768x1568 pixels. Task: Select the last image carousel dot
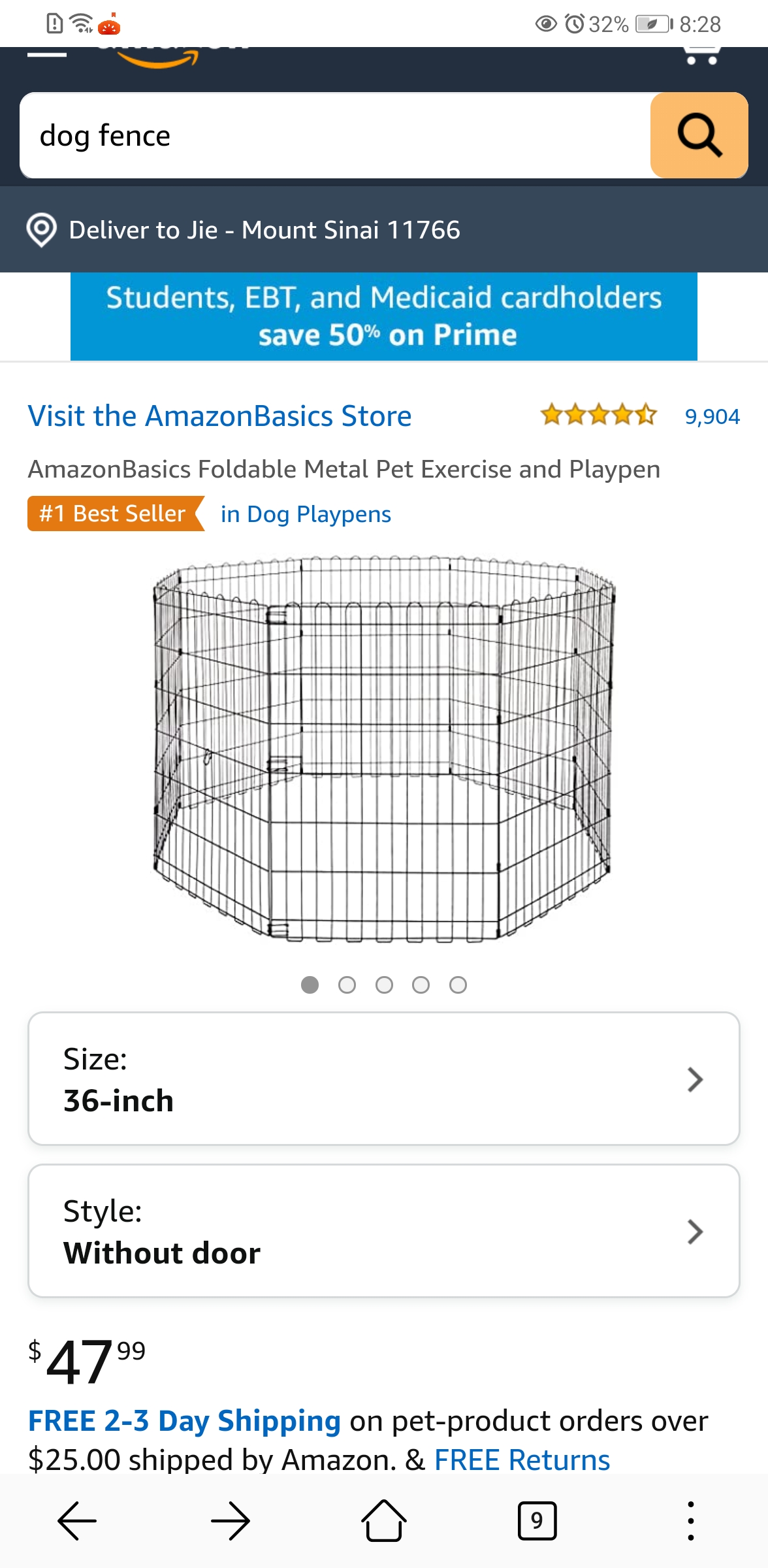[458, 985]
